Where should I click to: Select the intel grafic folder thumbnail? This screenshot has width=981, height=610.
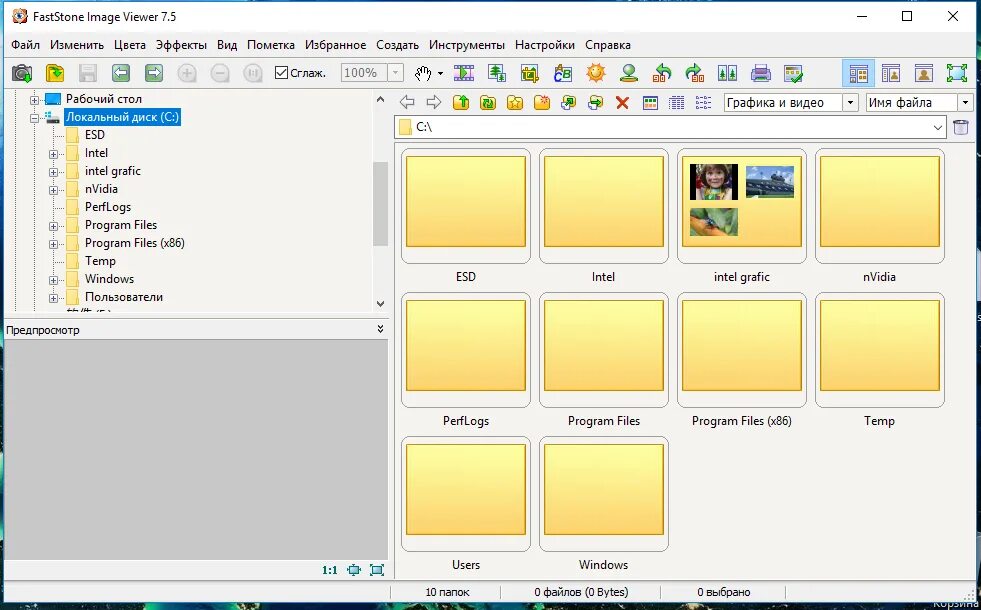click(741, 206)
